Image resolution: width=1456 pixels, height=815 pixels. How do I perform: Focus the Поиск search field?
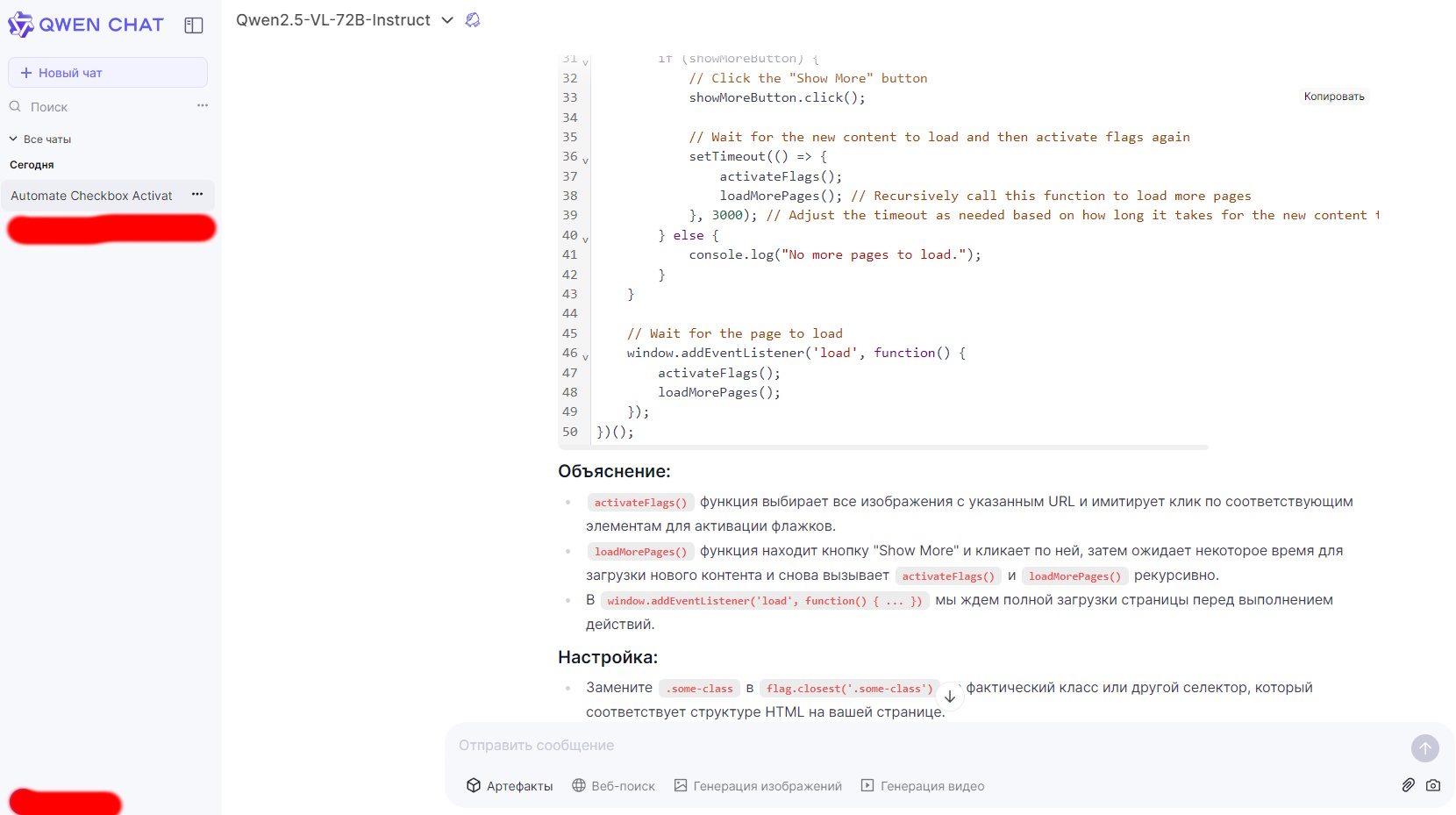tap(96, 107)
